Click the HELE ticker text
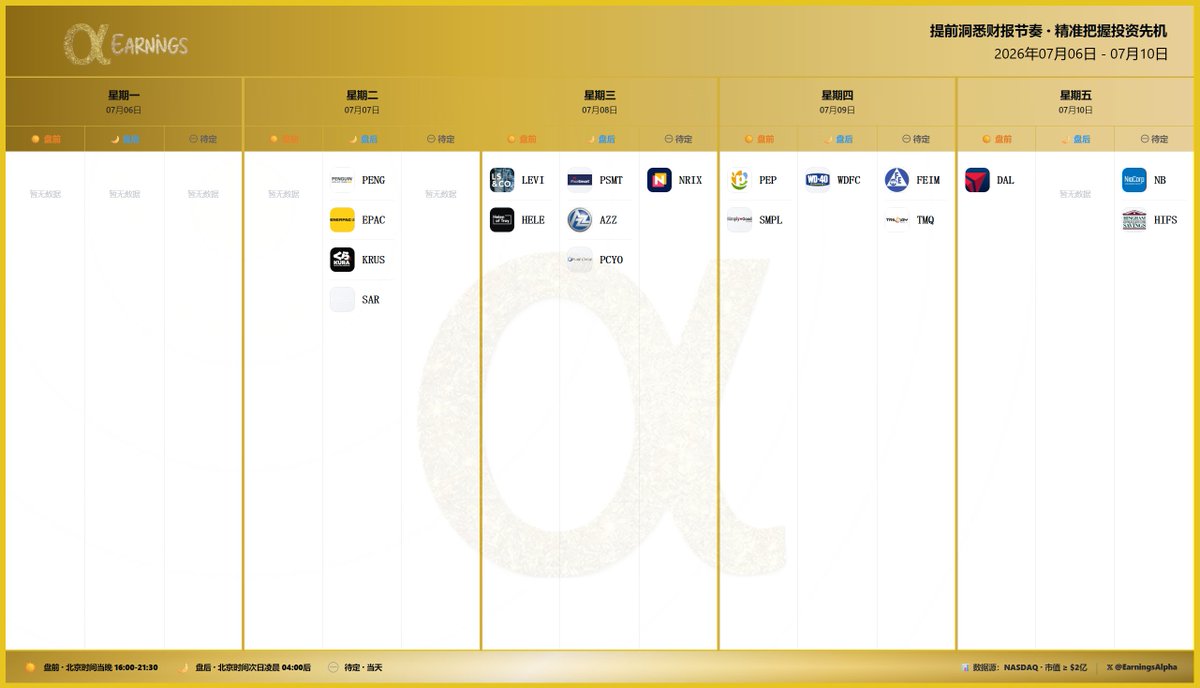The height and width of the screenshot is (688, 1200). pyautogui.click(x=533, y=220)
